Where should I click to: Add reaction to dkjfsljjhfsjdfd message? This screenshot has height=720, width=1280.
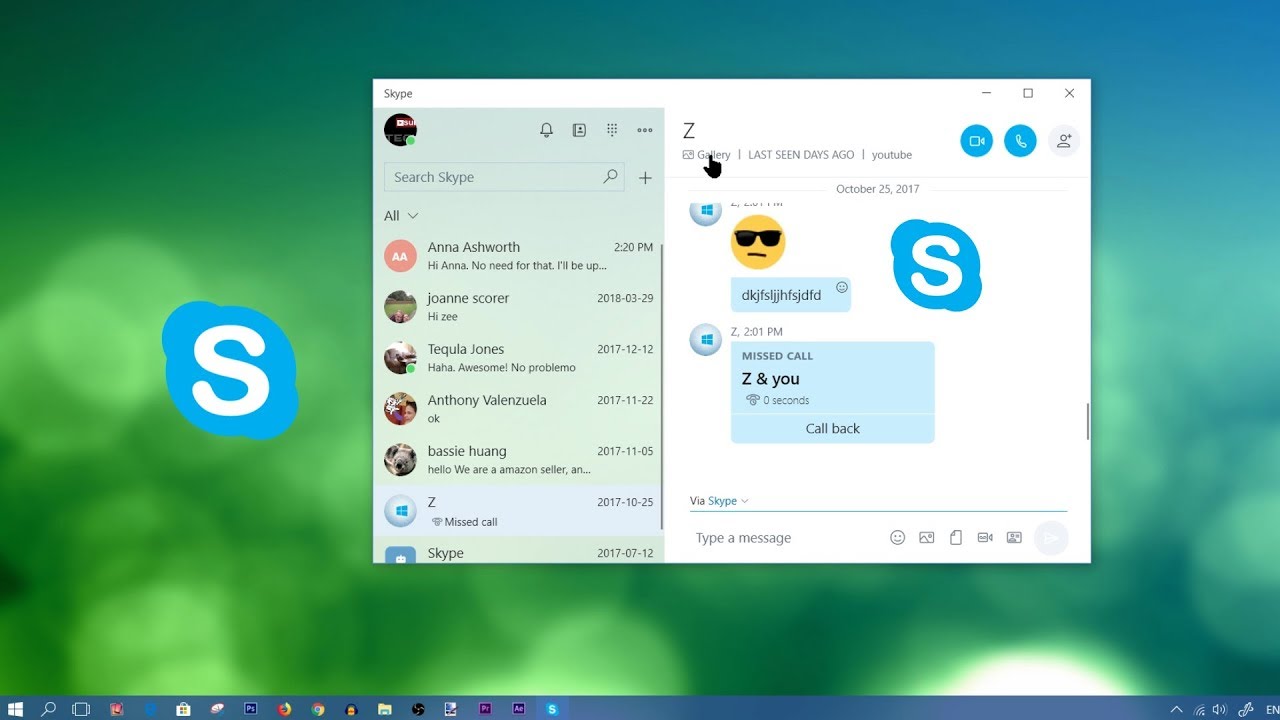point(842,287)
